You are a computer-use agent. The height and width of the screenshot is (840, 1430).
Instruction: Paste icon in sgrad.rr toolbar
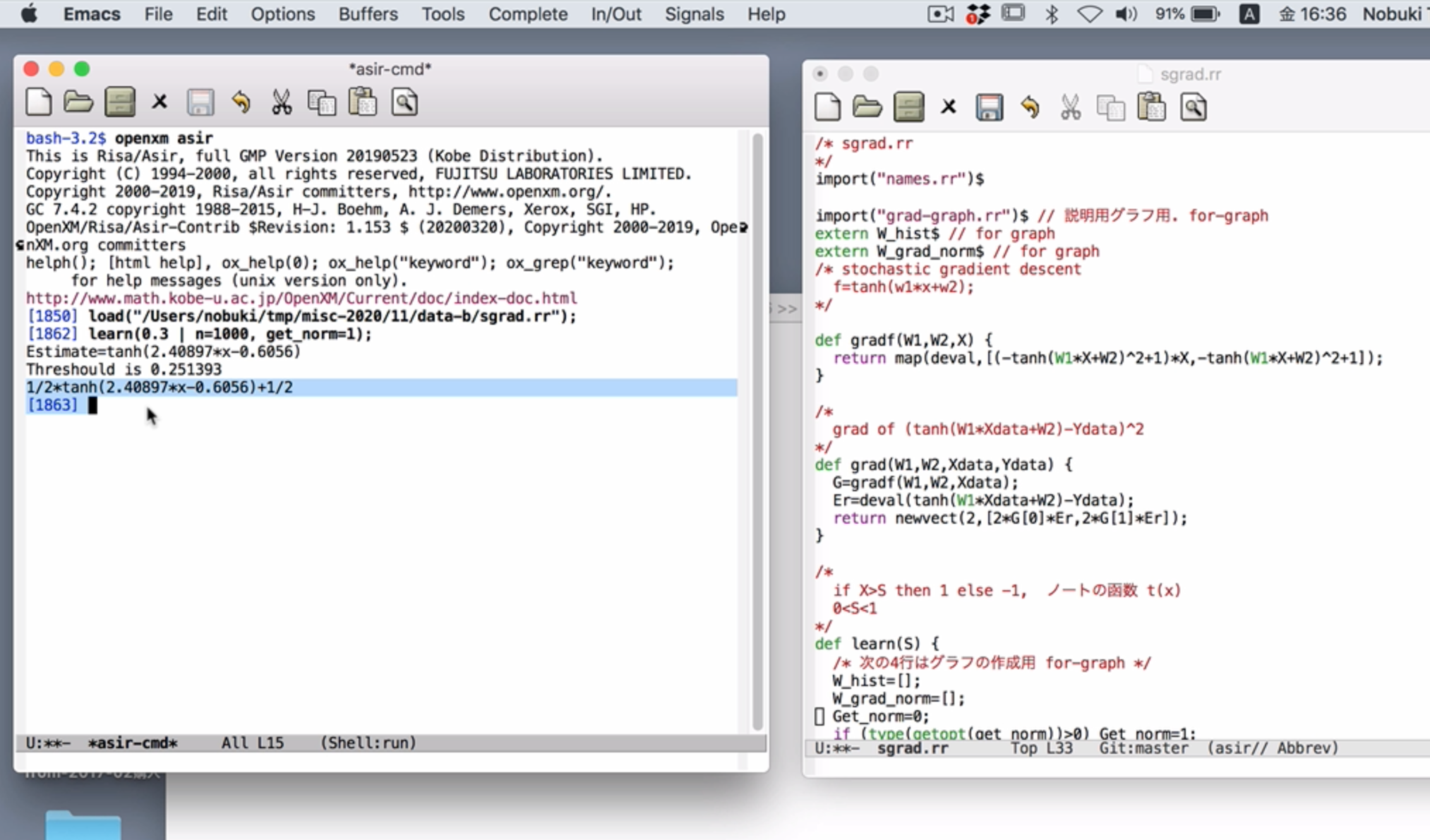click(1152, 107)
